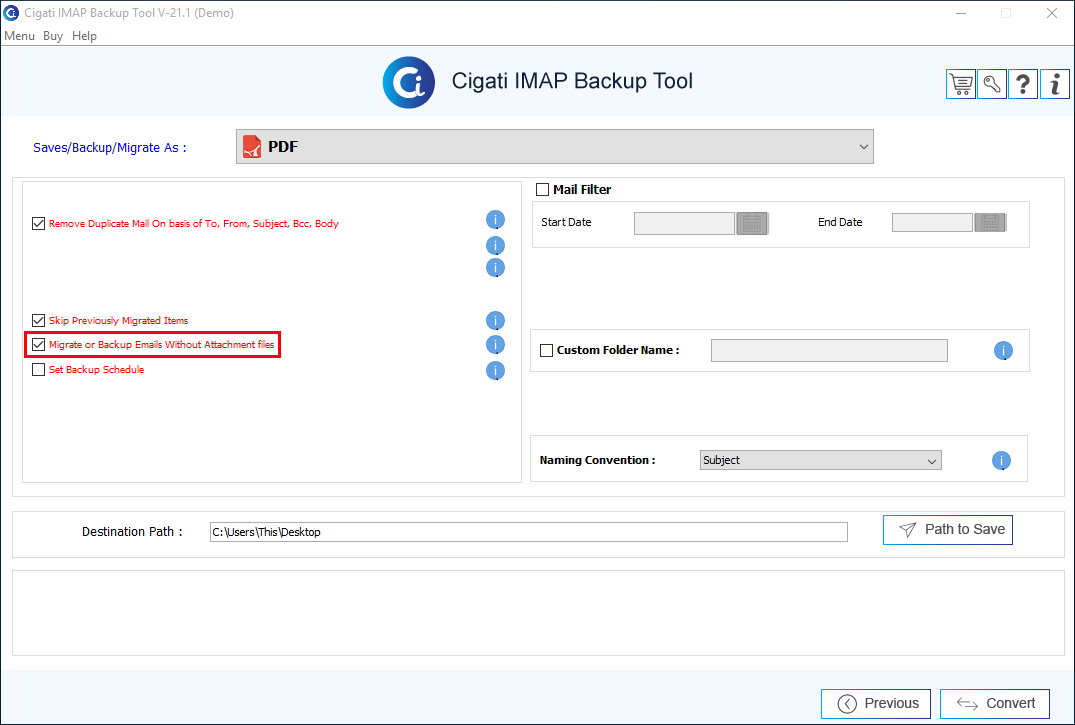Screen dimensions: 1075x725
Task: Open the question mark help icon
Action: [1023, 84]
